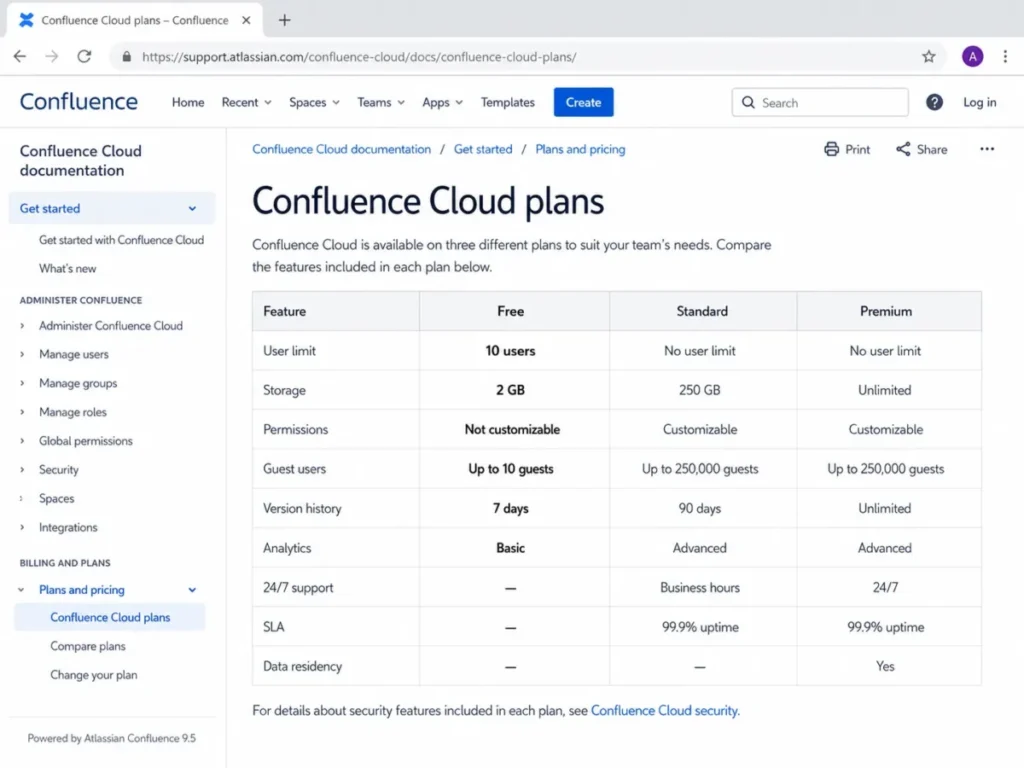Click the Print button label

point(857,150)
